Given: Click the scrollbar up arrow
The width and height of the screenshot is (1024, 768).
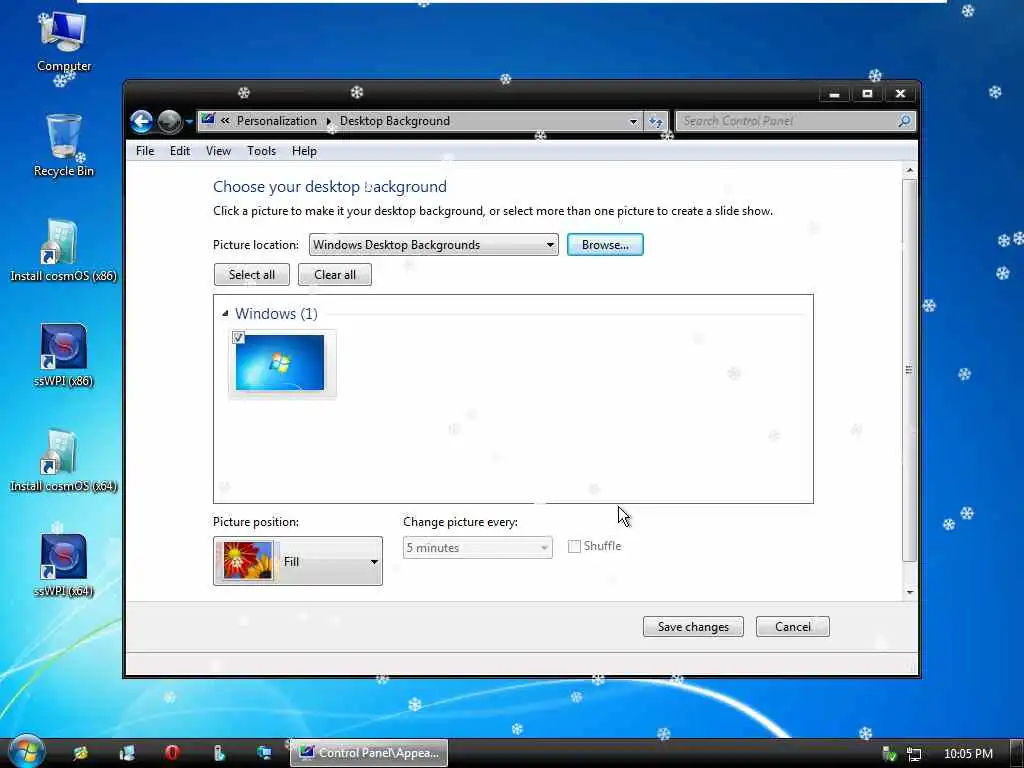Looking at the screenshot, I should pos(909,170).
